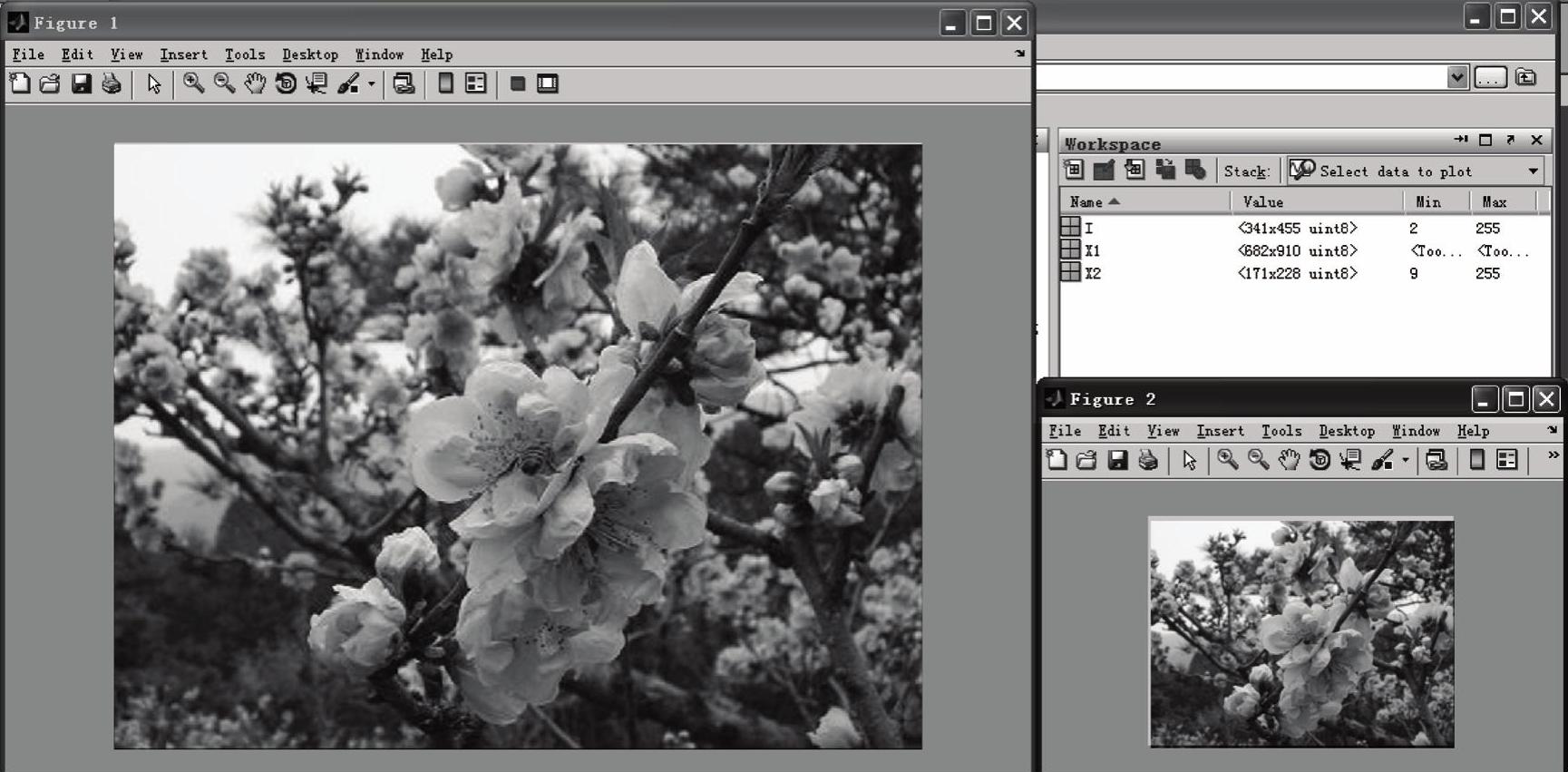The width and height of the screenshot is (1568, 772).
Task: Open Tools menu in Figure 2
Action: click(x=1281, y=431)
